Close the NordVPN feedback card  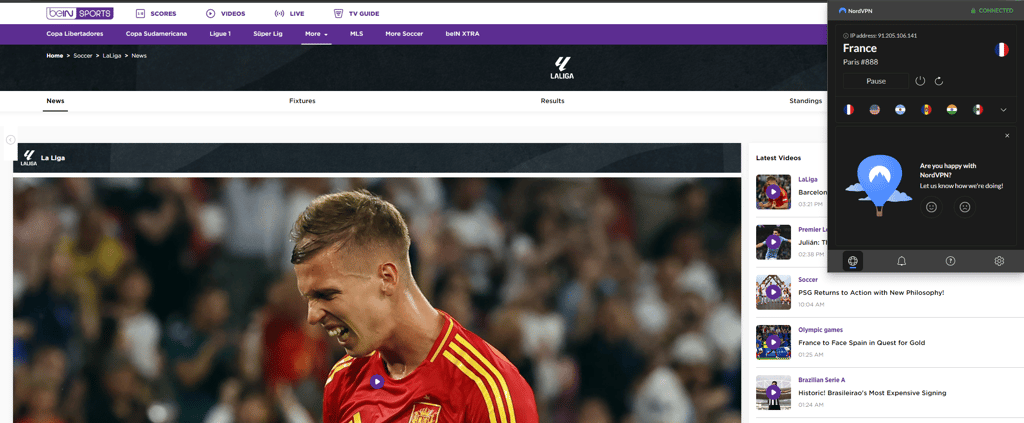[1007, 135]
